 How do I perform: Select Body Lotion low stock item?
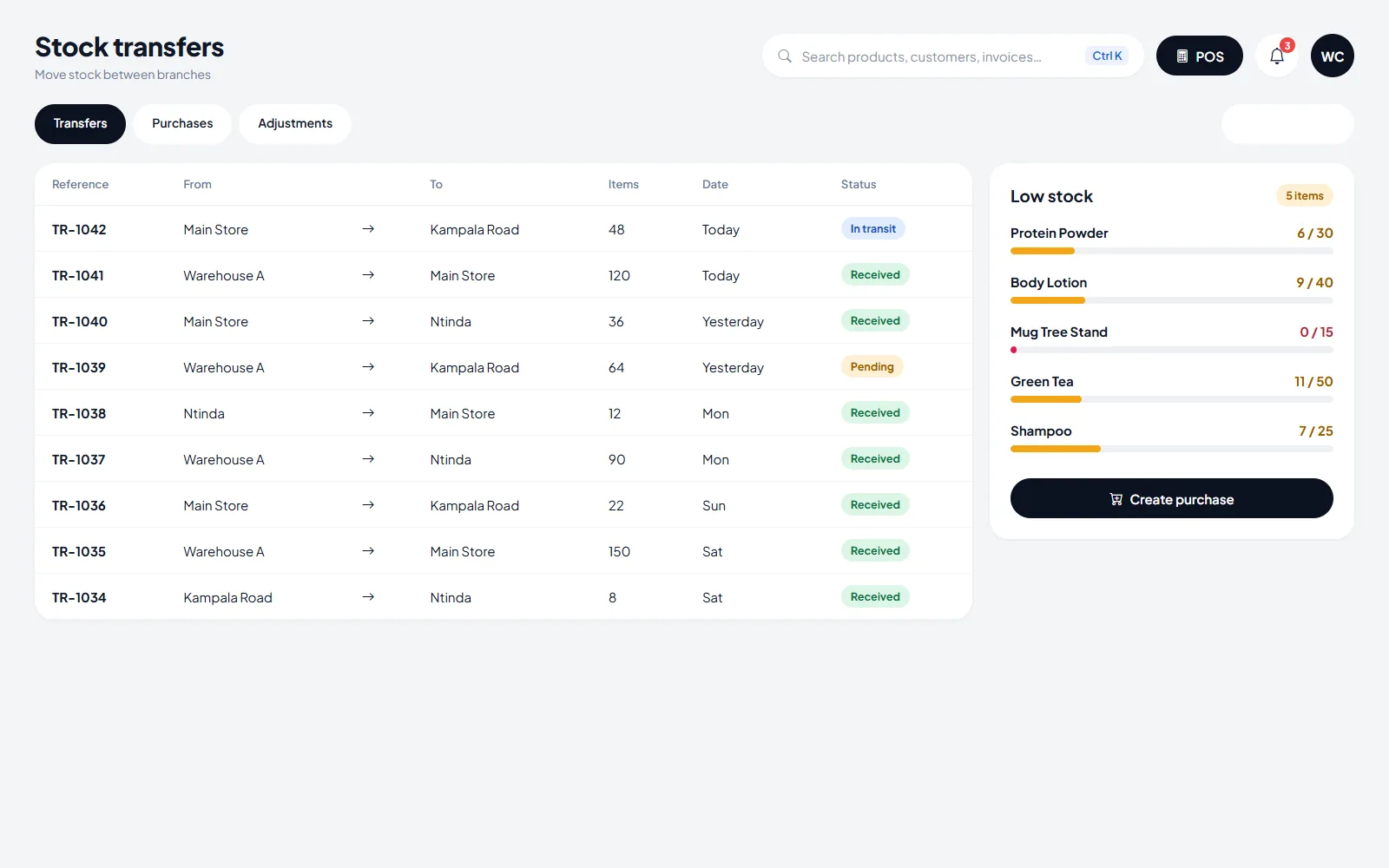click(x=1172, y=290)
